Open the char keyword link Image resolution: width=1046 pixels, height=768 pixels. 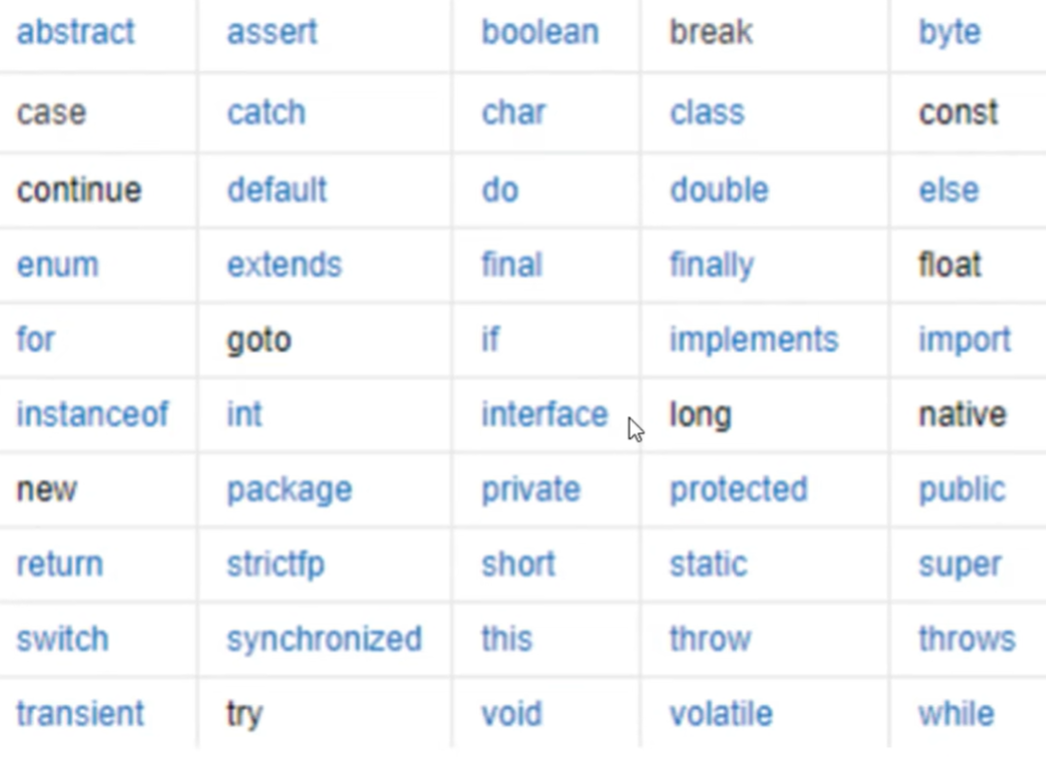[514, 112]
